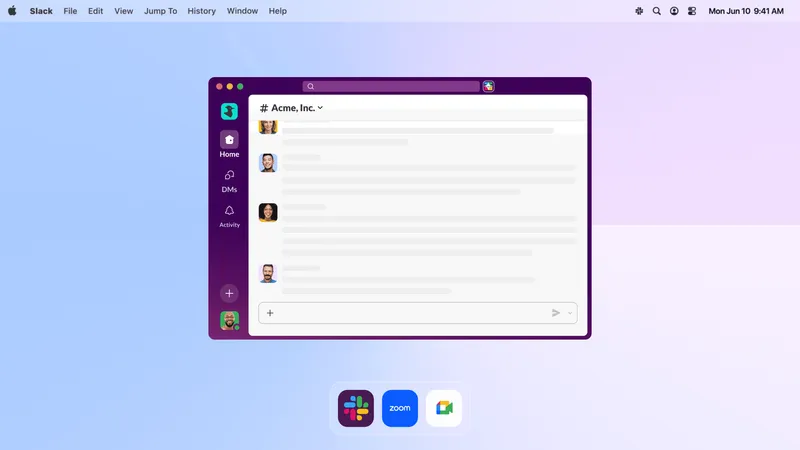Open the File menu
This screenshot has height=450, width=800.
click(70, 11)
